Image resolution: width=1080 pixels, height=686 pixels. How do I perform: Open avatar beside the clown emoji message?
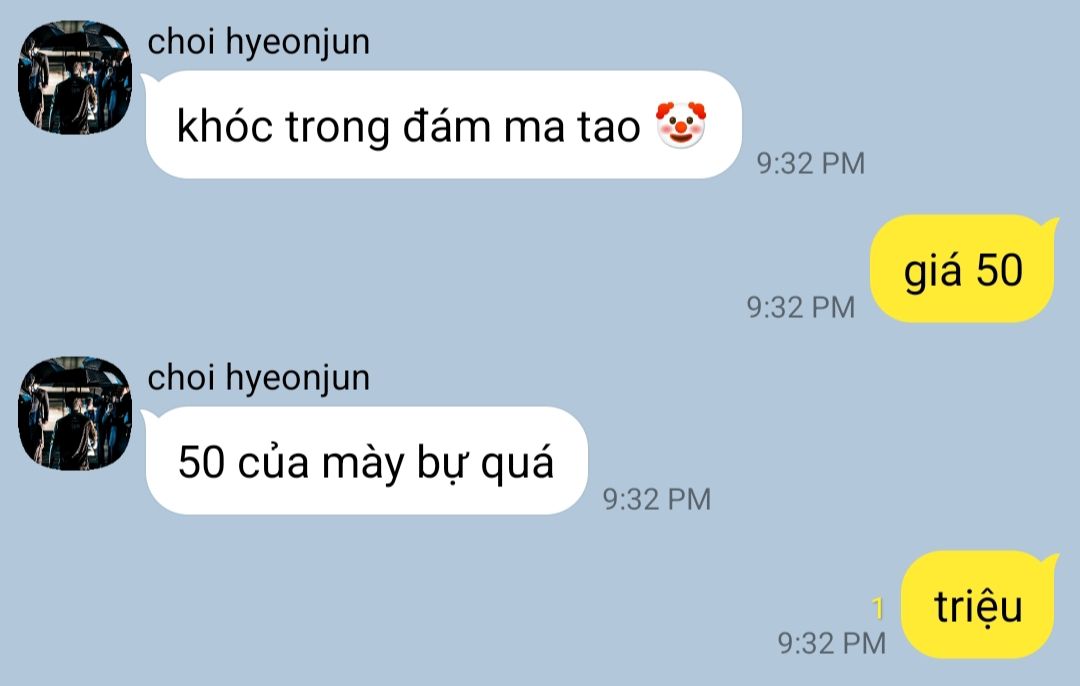(74, 77)
